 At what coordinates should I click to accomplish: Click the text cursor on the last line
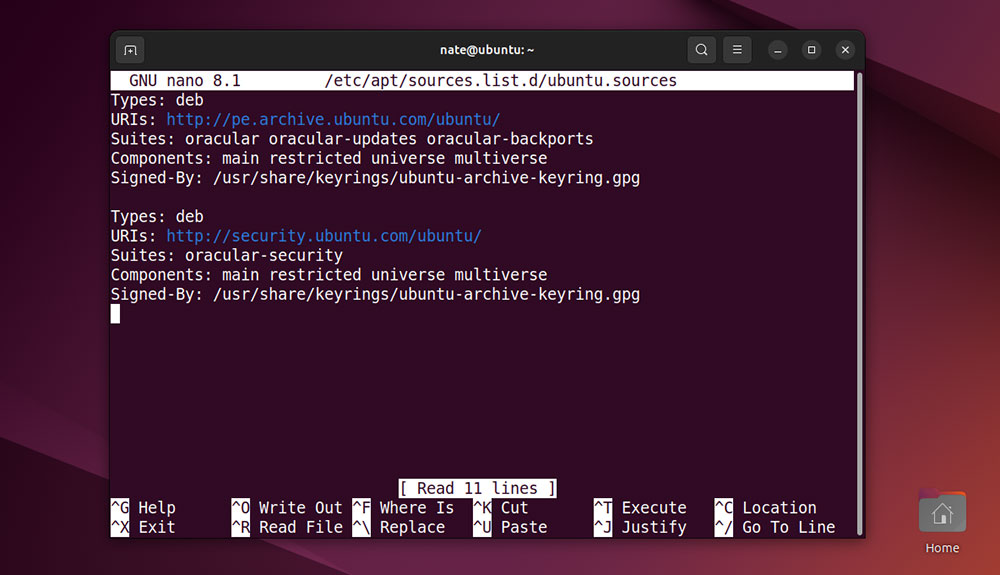[115, 314]
